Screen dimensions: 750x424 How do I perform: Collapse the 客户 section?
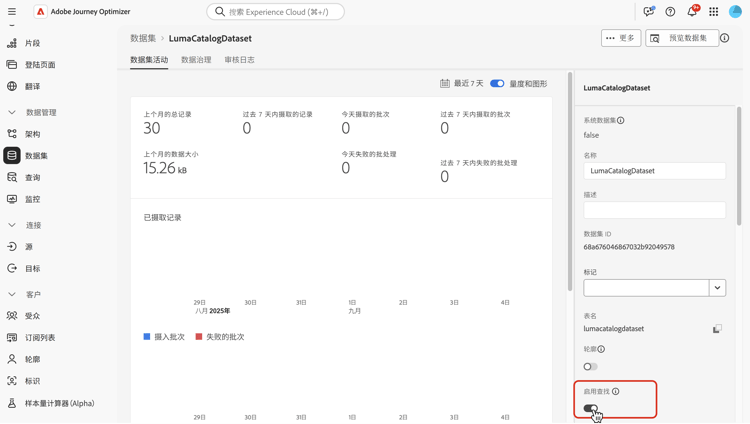pyautogui.click(x=12, y=294)
